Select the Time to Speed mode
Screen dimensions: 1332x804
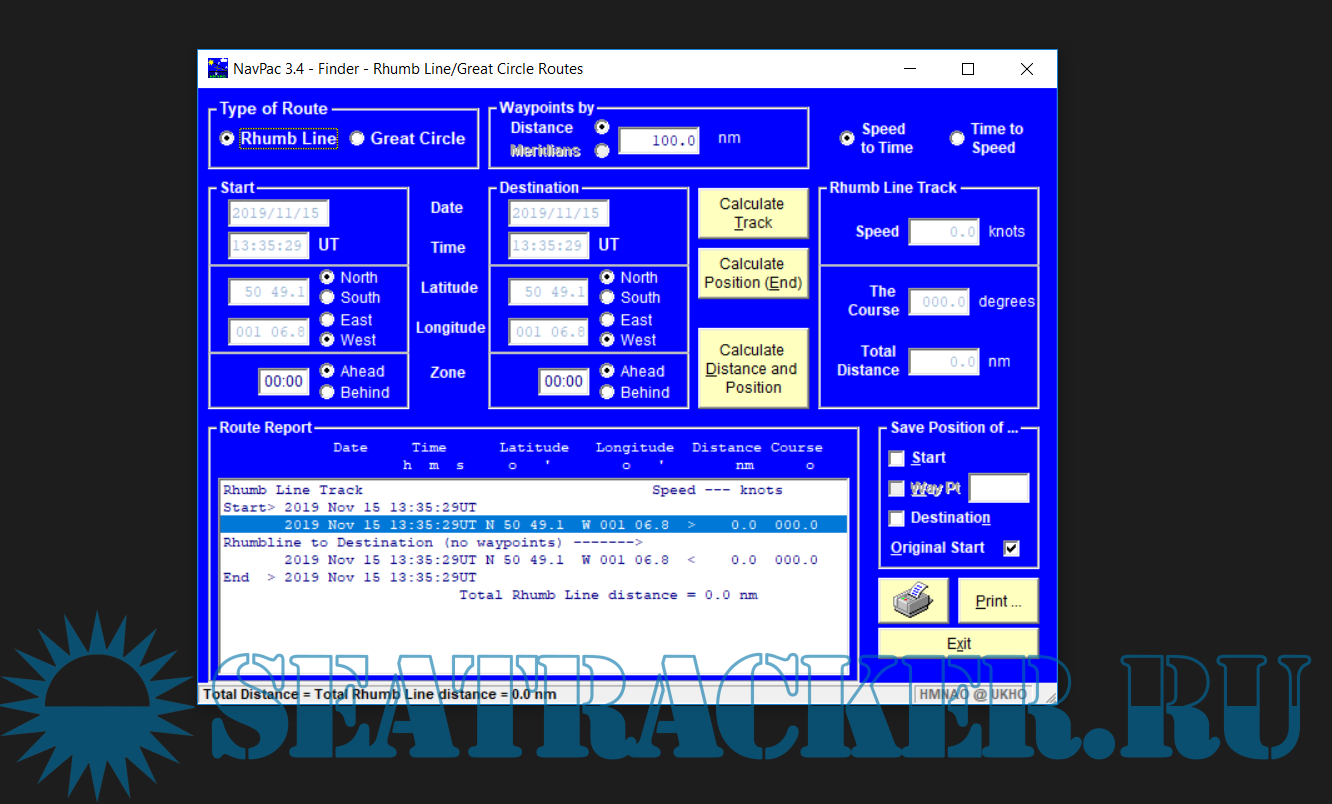click(957, 138)
